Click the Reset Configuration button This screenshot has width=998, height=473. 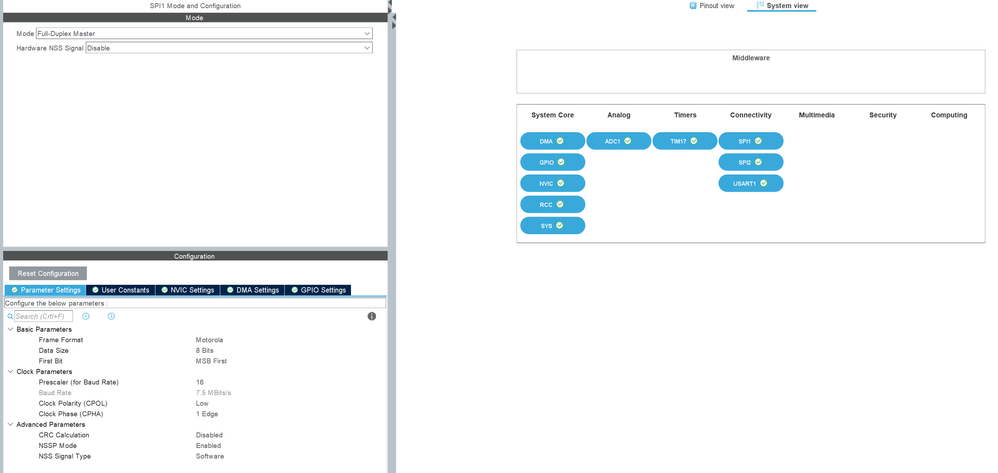(x=48, y=274)
